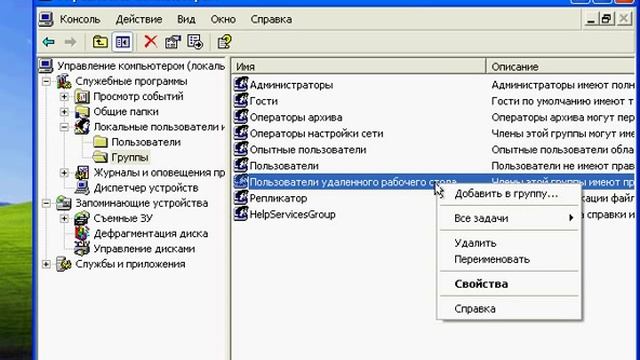Expand Просмотр событий node
The image size is (640, 360).
(64, 97)
